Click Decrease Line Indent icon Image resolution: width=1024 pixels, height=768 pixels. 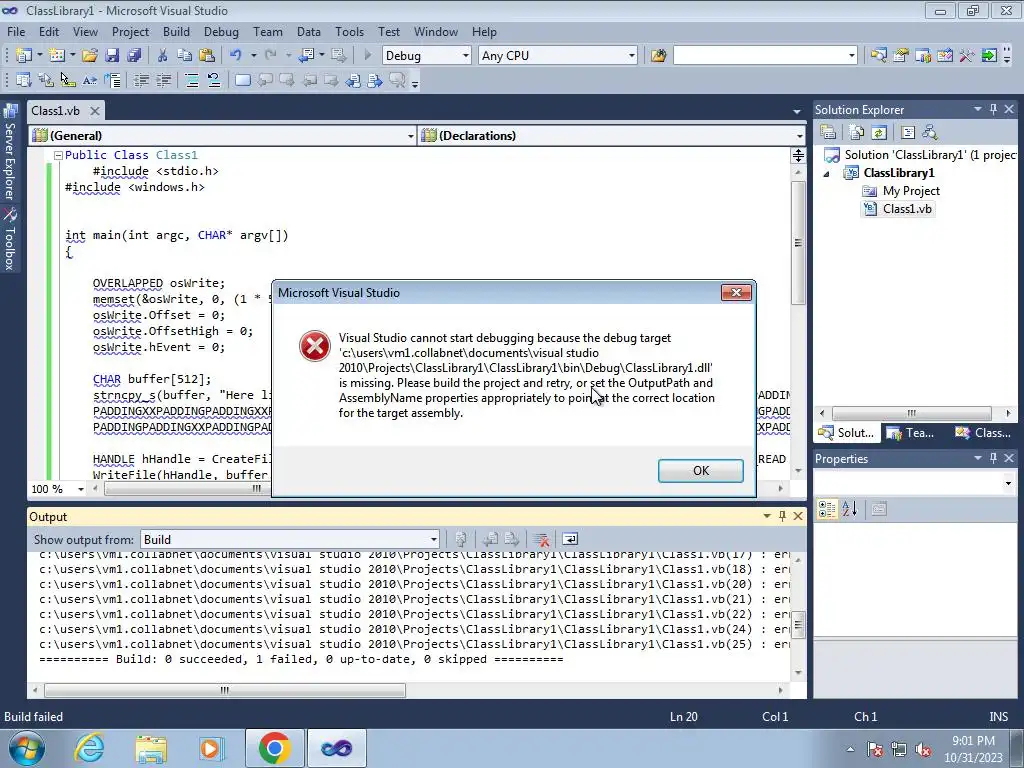click(x=141, y=80)
